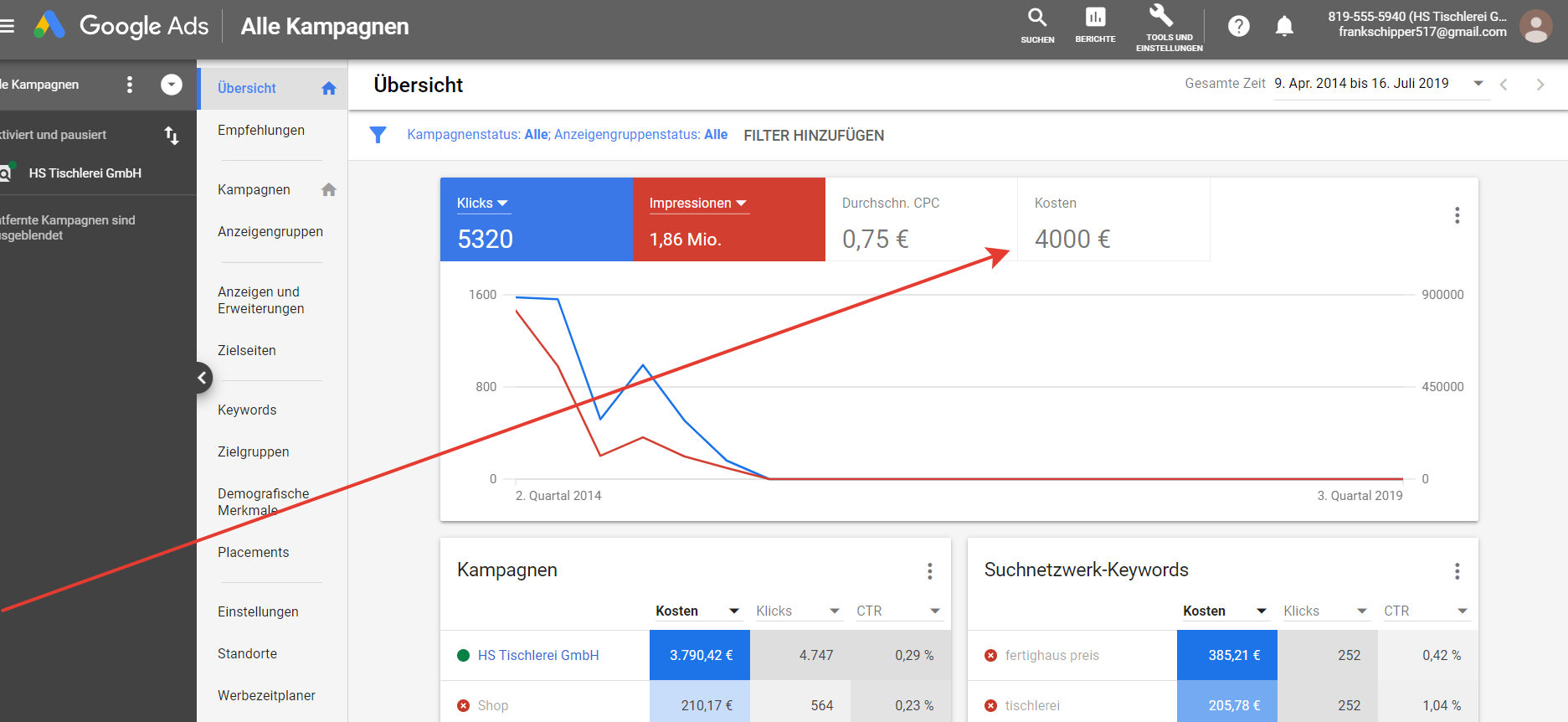
Task: Click the home icon beside Übersicht
Action: pyautogui.click(x=329, y=89)
